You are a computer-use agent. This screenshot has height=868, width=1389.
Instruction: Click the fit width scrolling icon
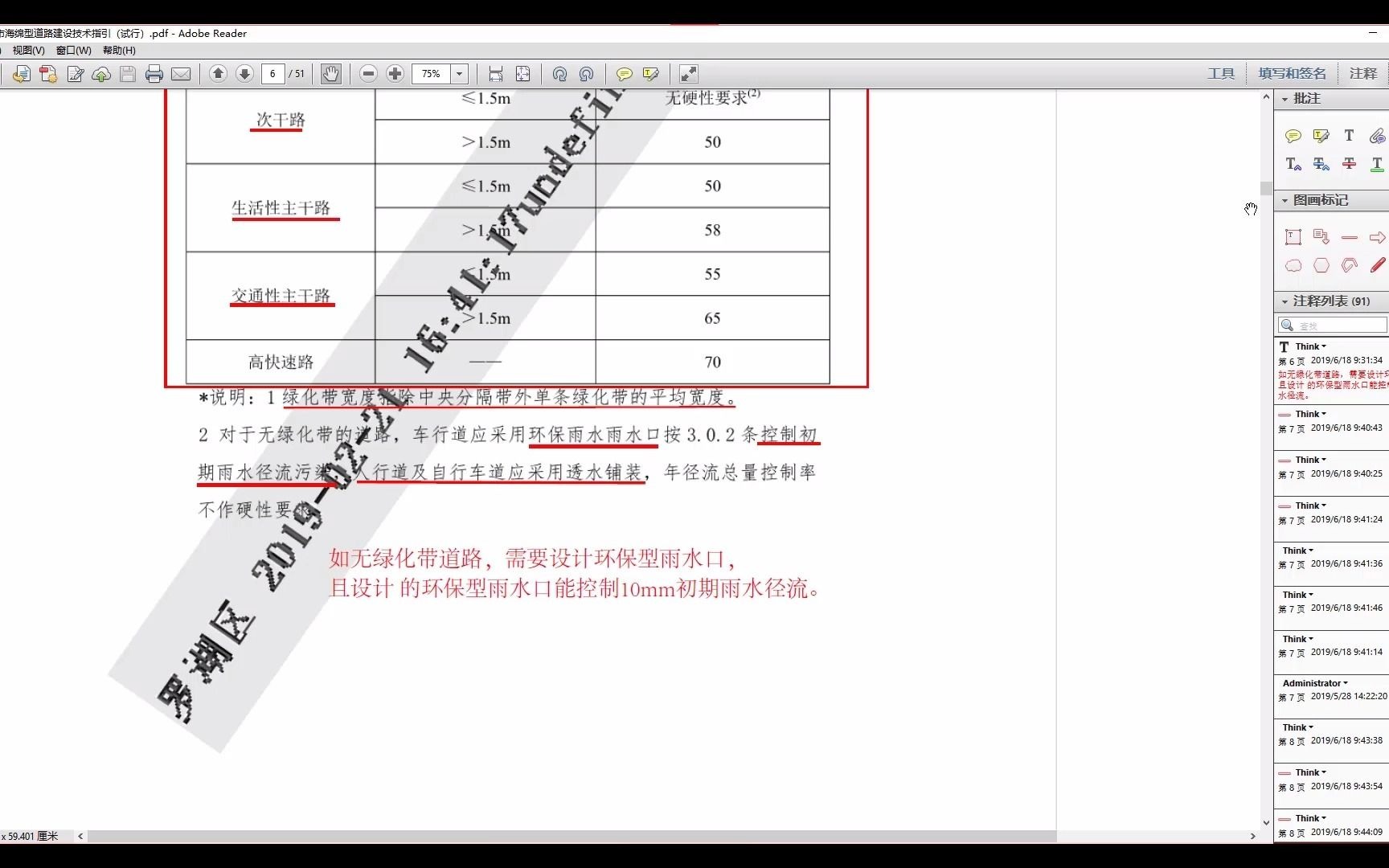[496, 74]
